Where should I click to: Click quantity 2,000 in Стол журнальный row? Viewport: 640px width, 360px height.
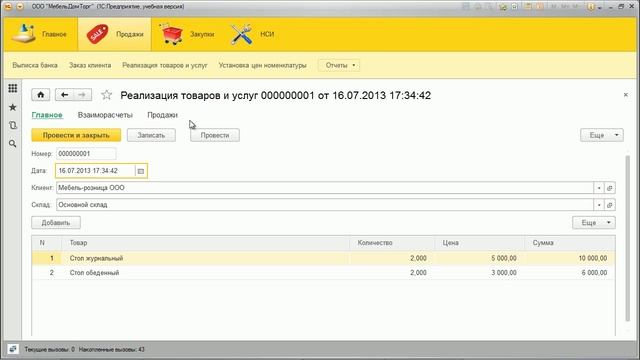coord(392,258)
